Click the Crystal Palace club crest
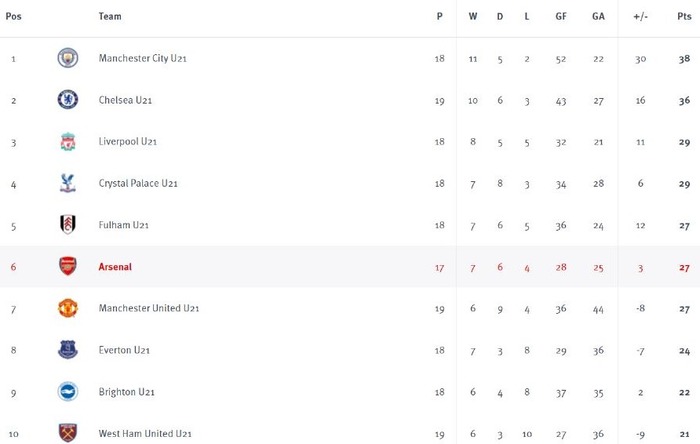Image resolution: width=700 pixels, height=444 pixels. 68,183
